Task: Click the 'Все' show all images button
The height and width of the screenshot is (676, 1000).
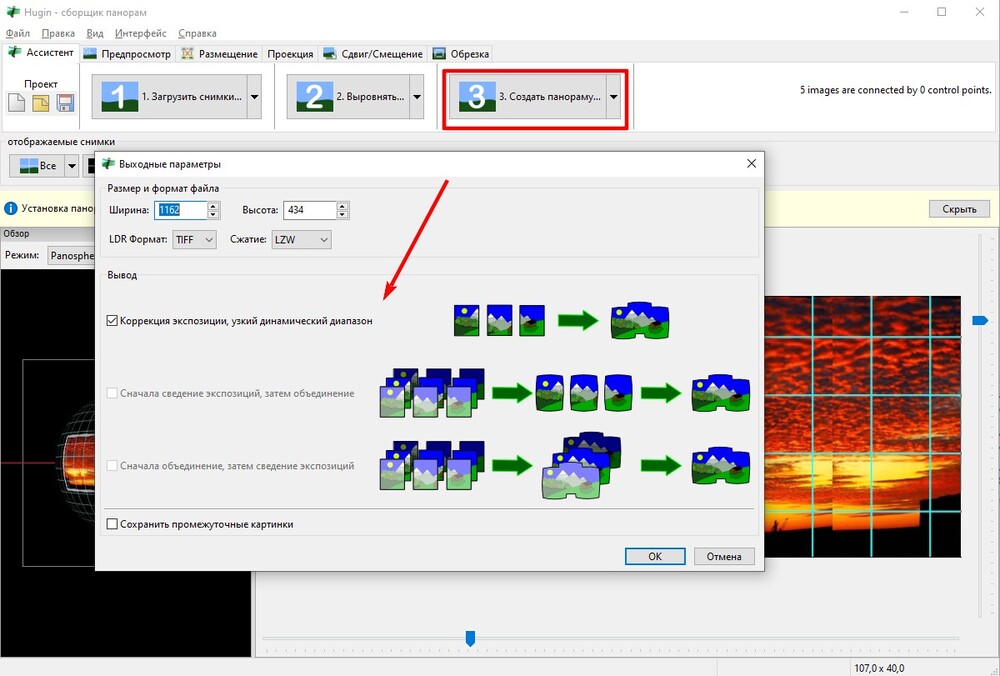Action: pyautogui.click(x=36, y=165)
